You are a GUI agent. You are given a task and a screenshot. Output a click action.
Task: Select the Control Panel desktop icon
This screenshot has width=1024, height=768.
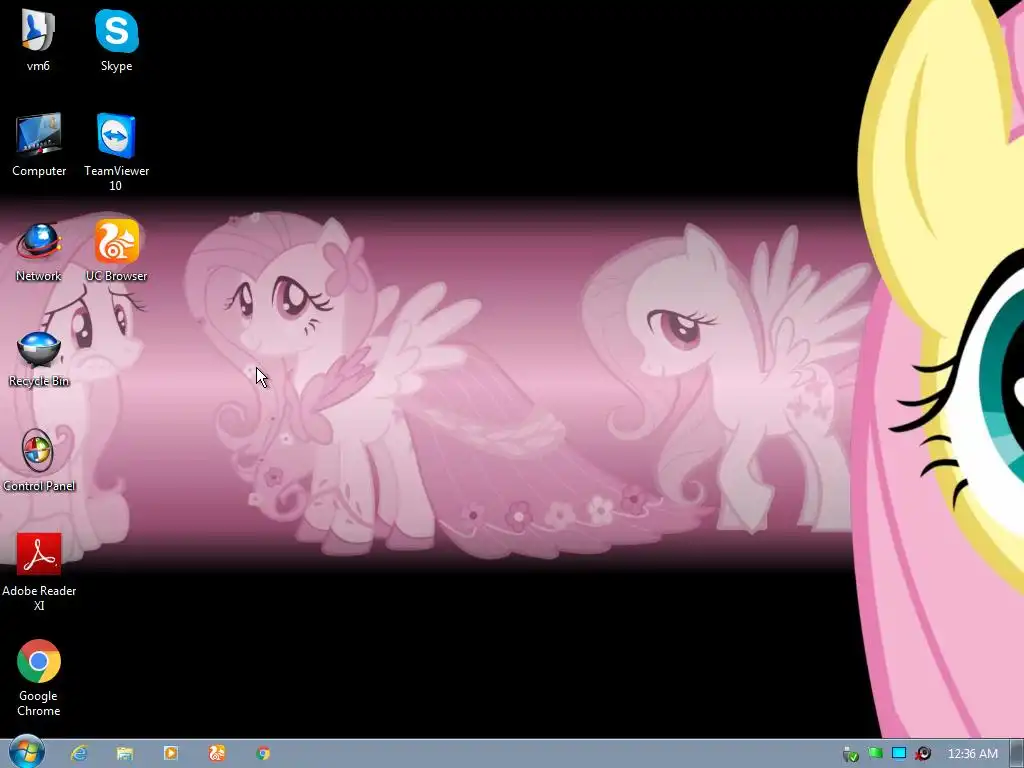click(x=39, y=460)
